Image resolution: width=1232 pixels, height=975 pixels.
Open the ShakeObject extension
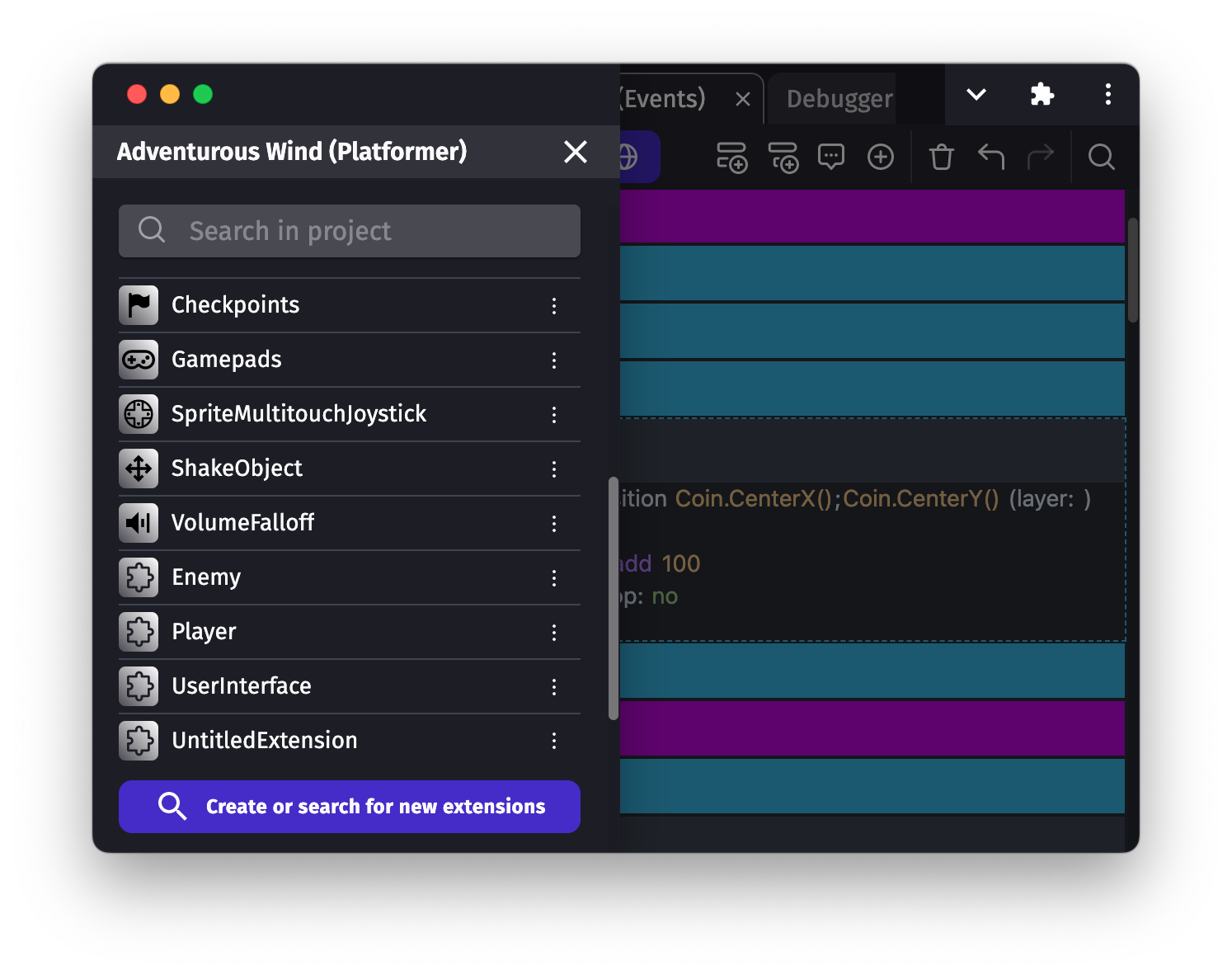click(237, 469)
